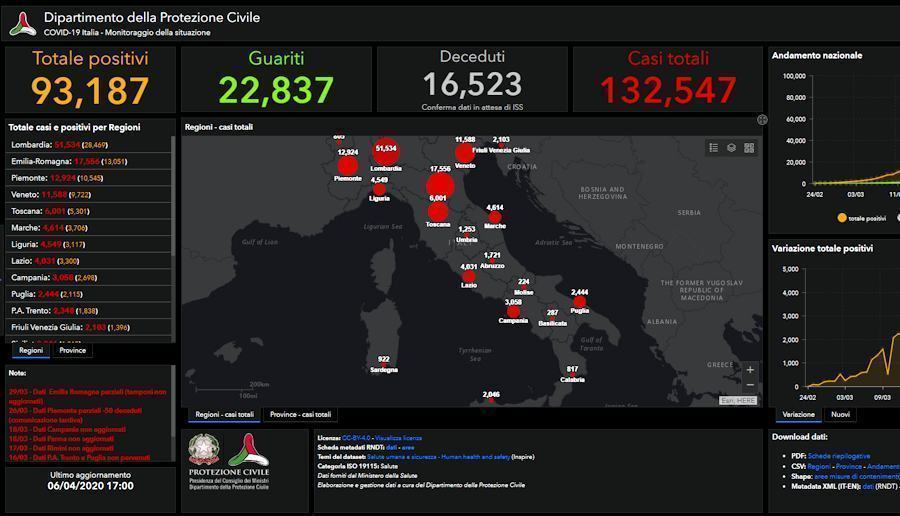900x516 pixels.
Task: Click the Lazio 4,031 map marker
Action: coord(469,276)
